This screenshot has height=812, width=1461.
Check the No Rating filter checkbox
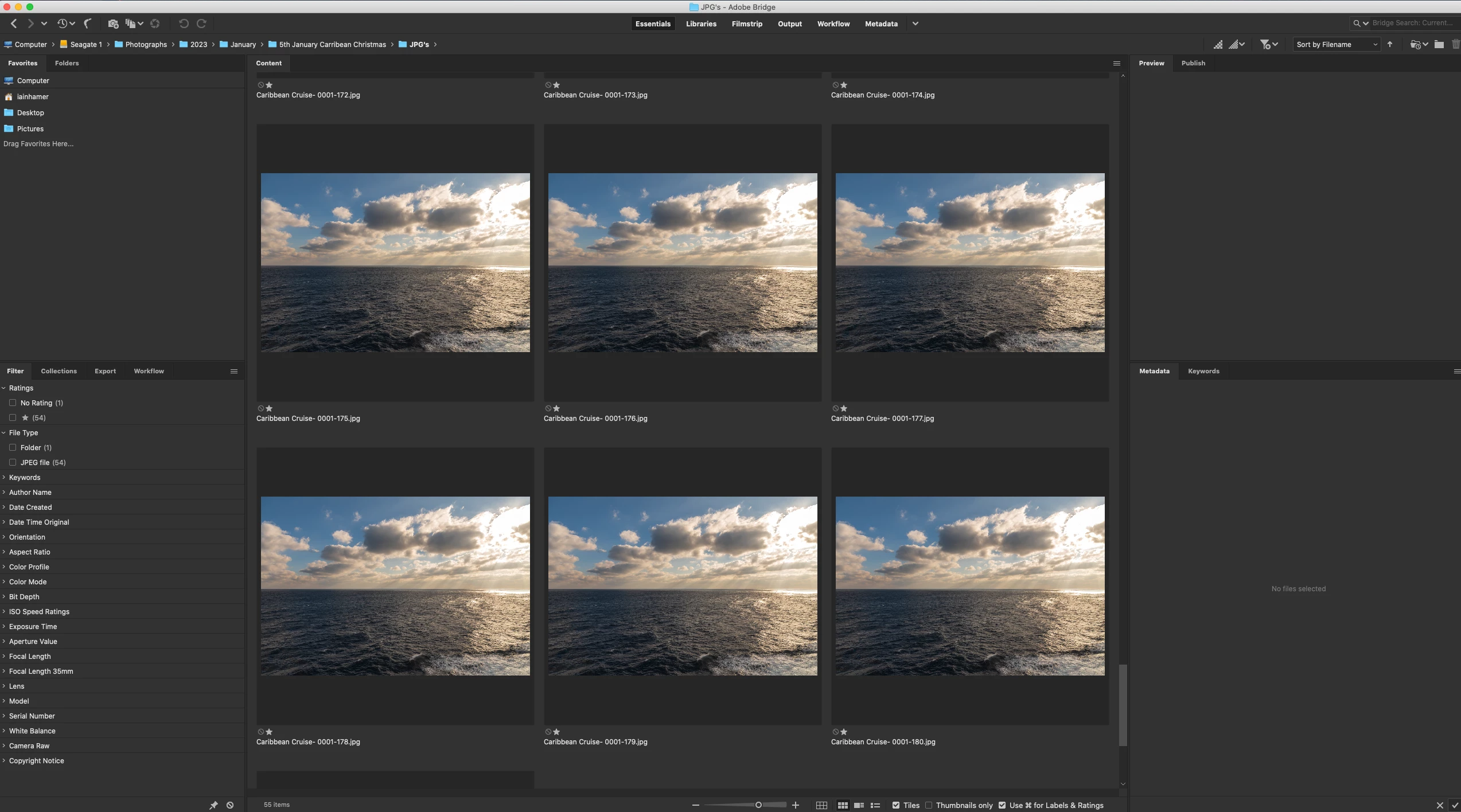click(x=13, y=403)
